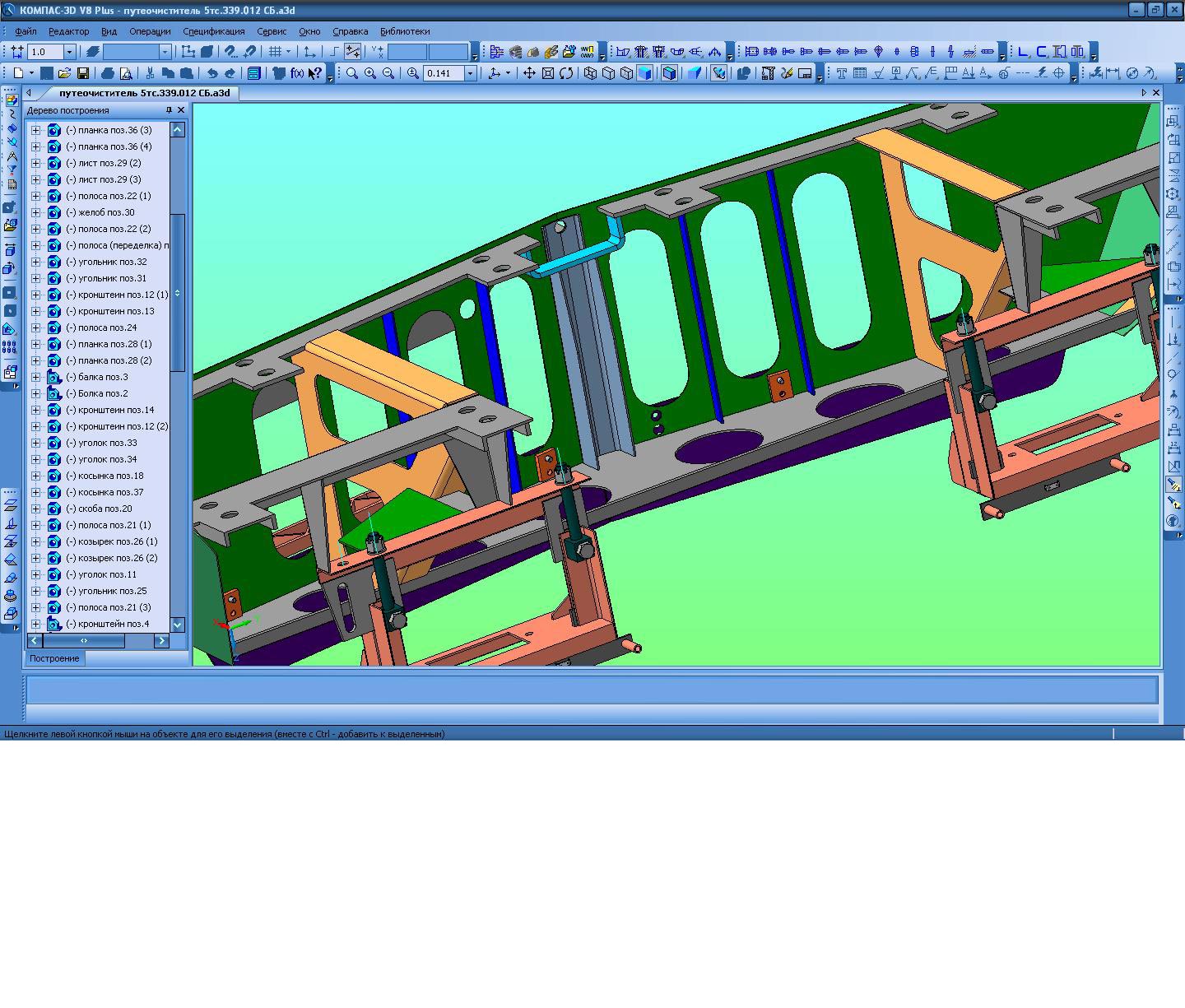Open the Спецификация menu
Screen dimensions: 1185x1008
coord(213,31)
